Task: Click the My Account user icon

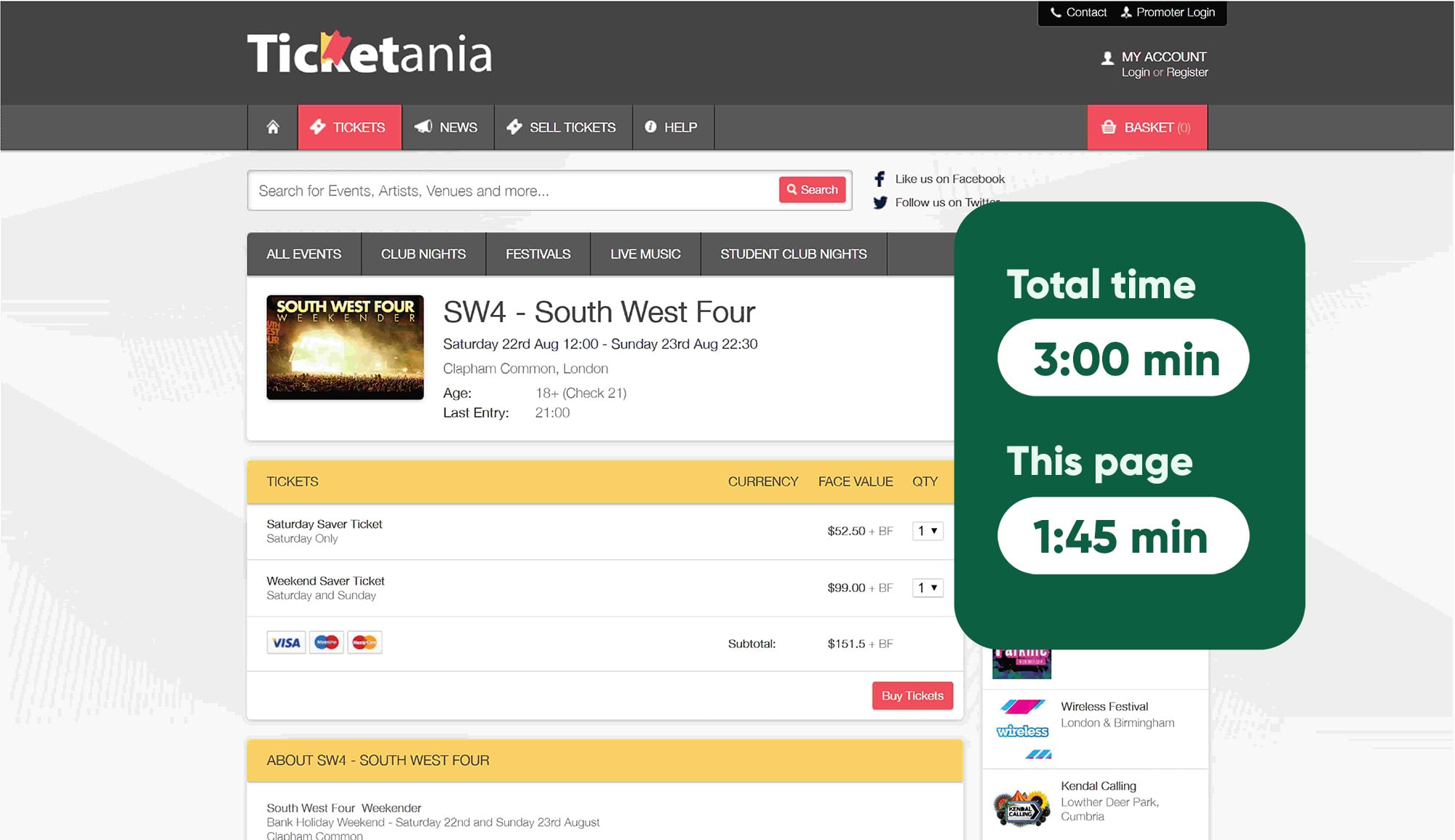Action: 1107,58
